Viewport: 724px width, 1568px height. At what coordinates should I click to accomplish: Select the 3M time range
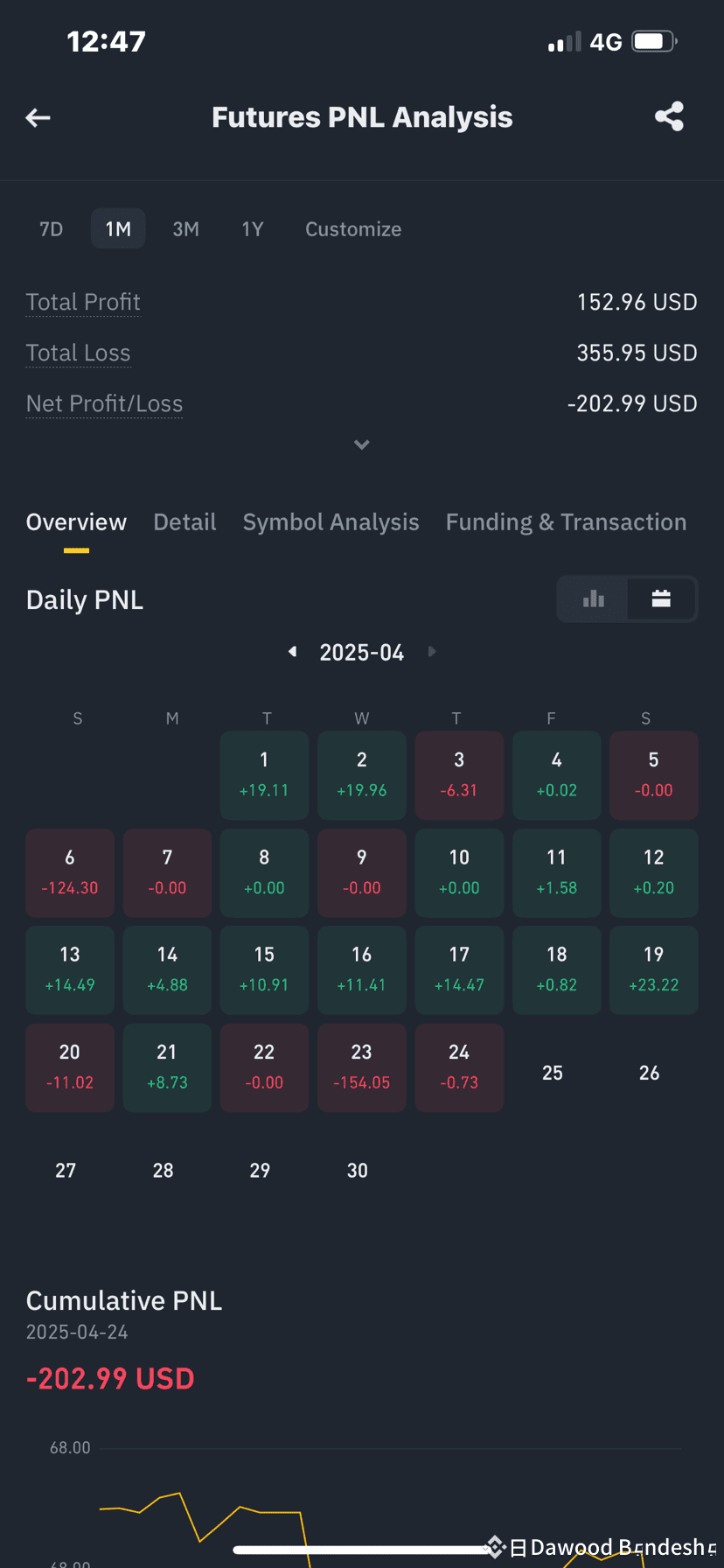[185, 229]
